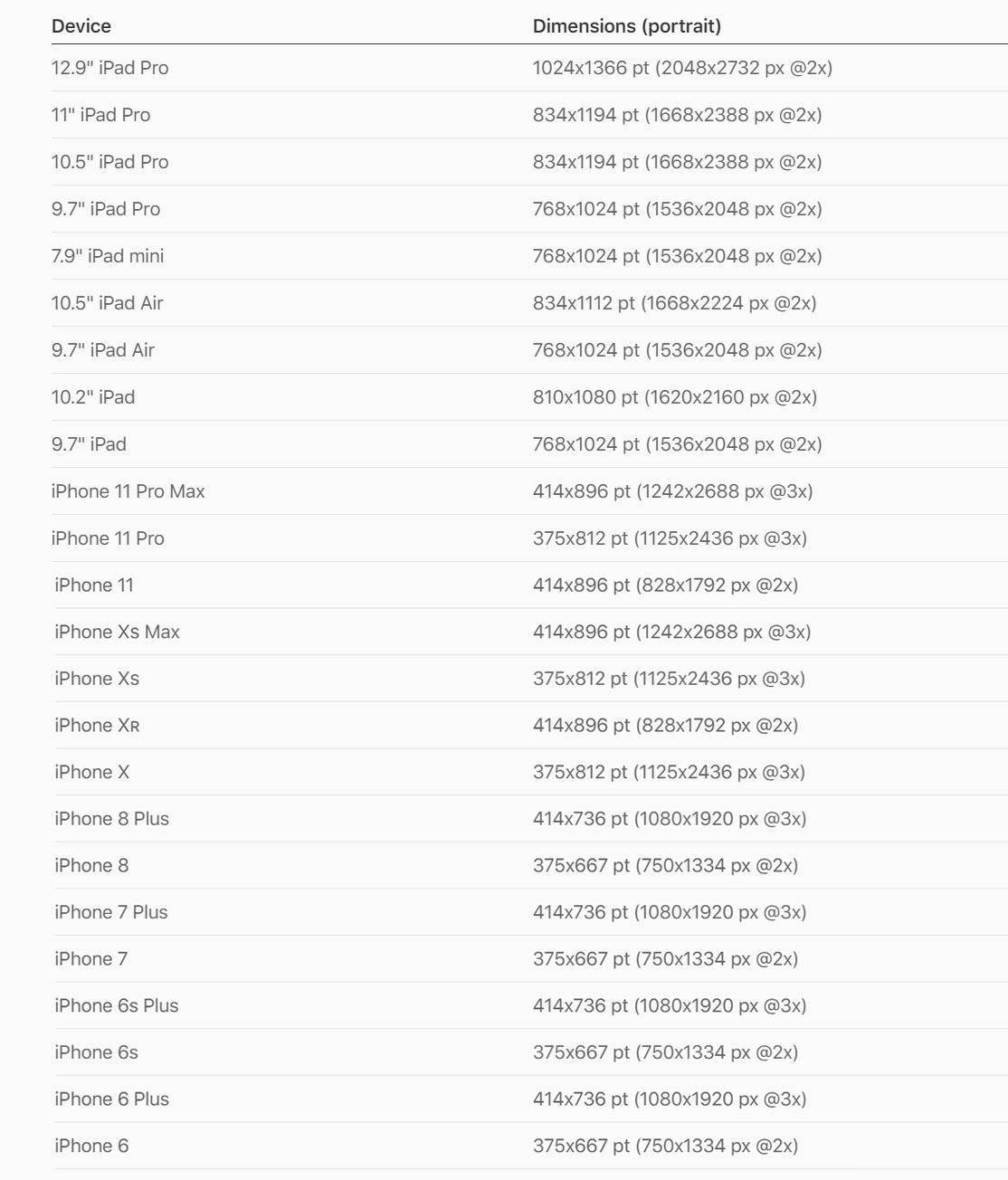
Task: Click the dimensions for iPhone 6s
Action: coord(665,1052)
